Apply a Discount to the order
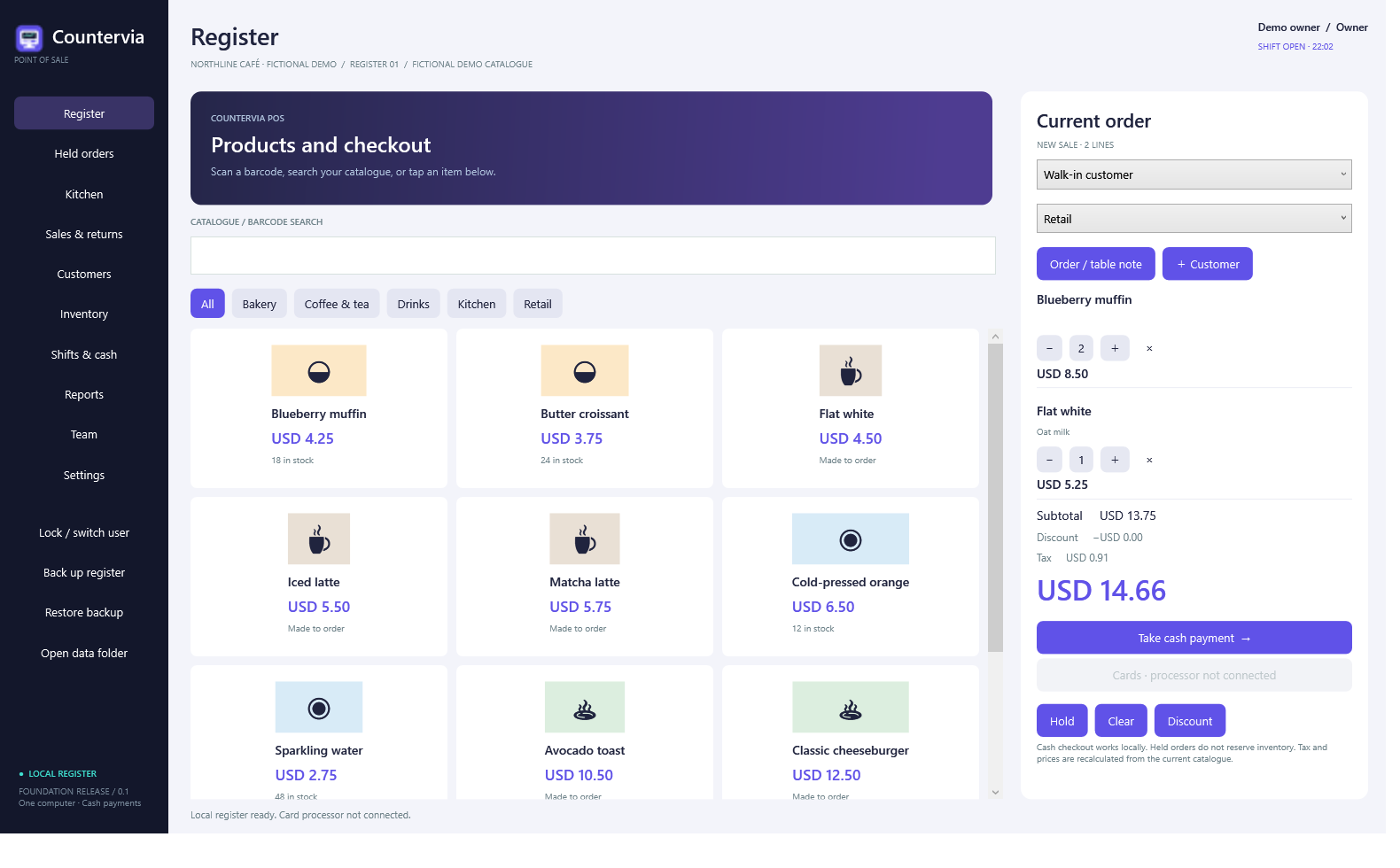The height and width of the screenshot is (868, 1400). 1190,721
